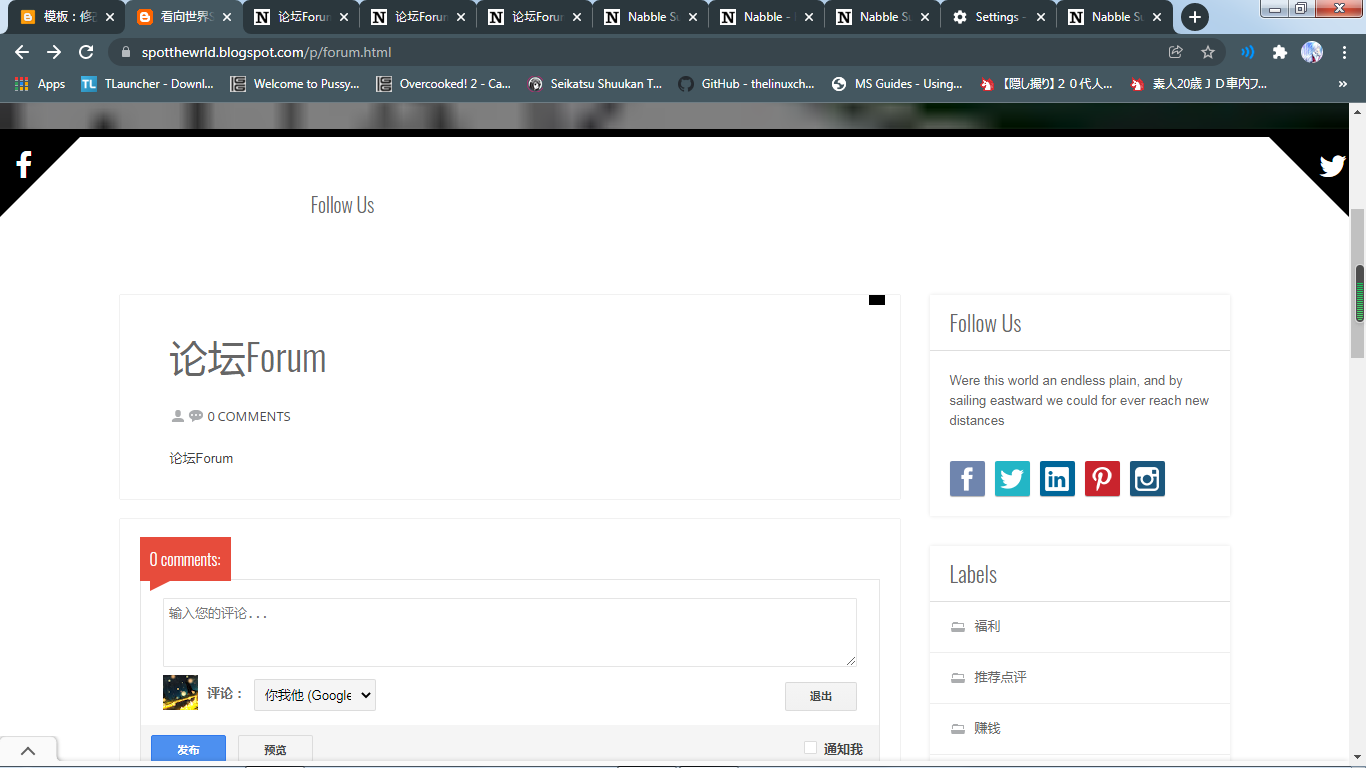Image resolution: width=1366 pixels, height=768 pixels.
Task: Click the 退出 sign out button
Action: click(x=820, y=696)
